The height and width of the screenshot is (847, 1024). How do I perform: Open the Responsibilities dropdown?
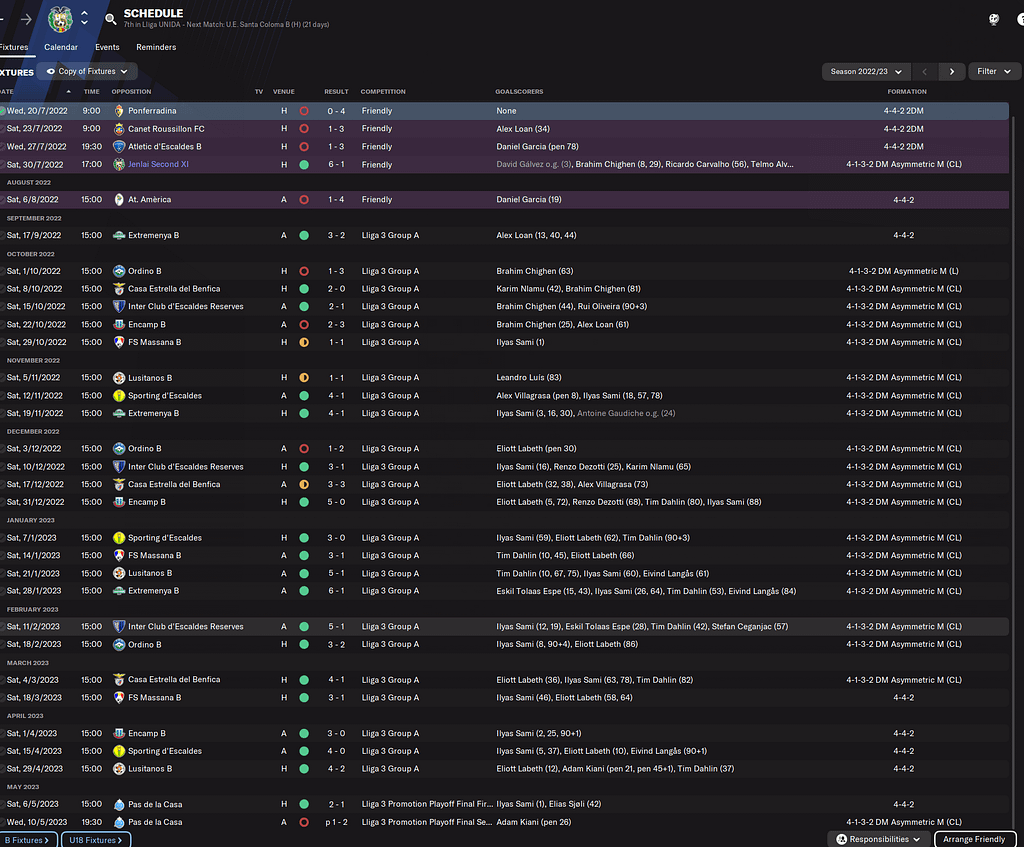tap(878, 839)
